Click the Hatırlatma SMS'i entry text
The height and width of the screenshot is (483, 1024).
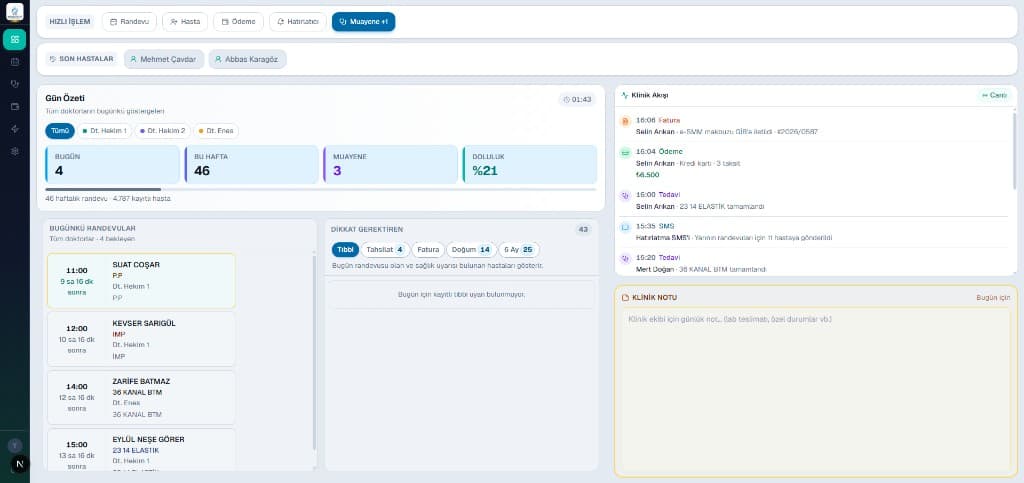(733, 238)
